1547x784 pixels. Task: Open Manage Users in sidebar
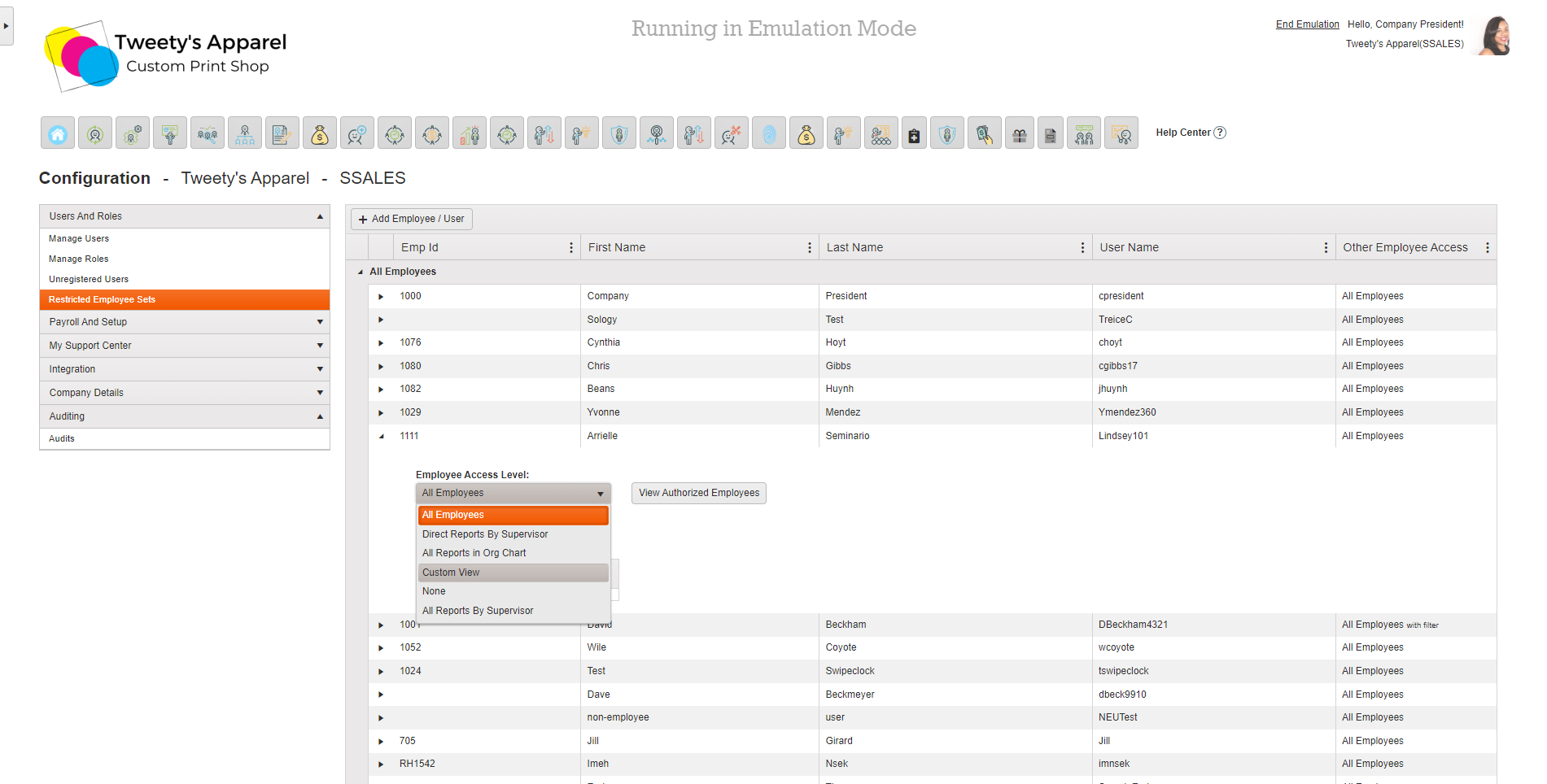[79, 238]
